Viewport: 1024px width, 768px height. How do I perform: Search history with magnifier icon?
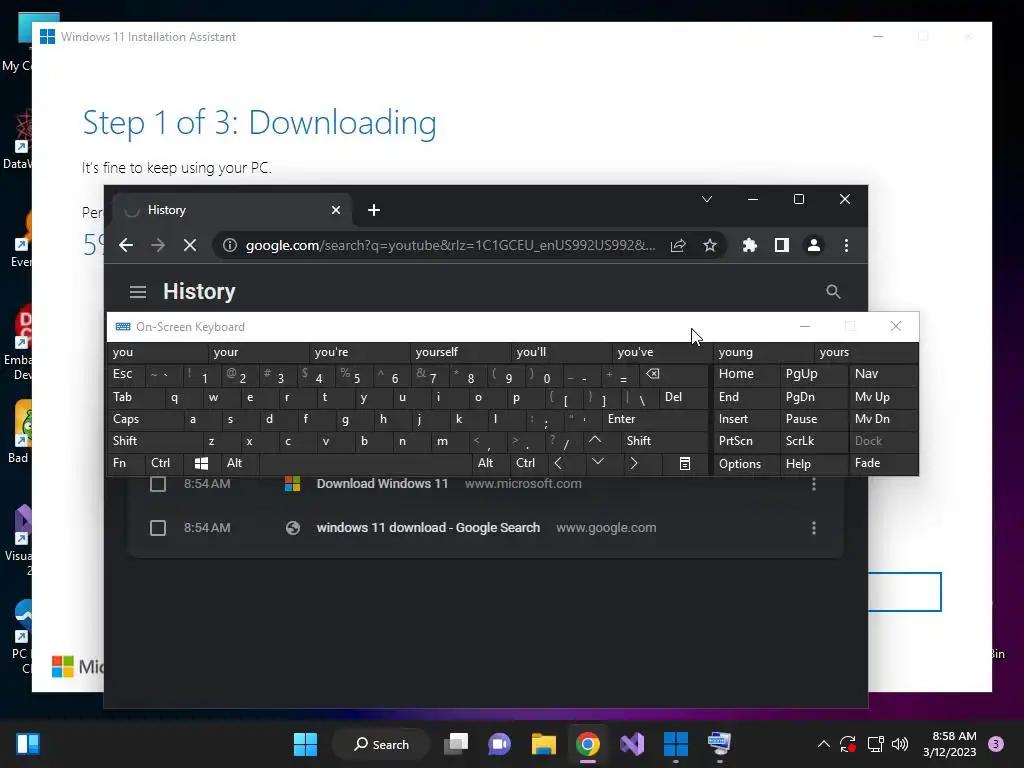tap(833, 292)
